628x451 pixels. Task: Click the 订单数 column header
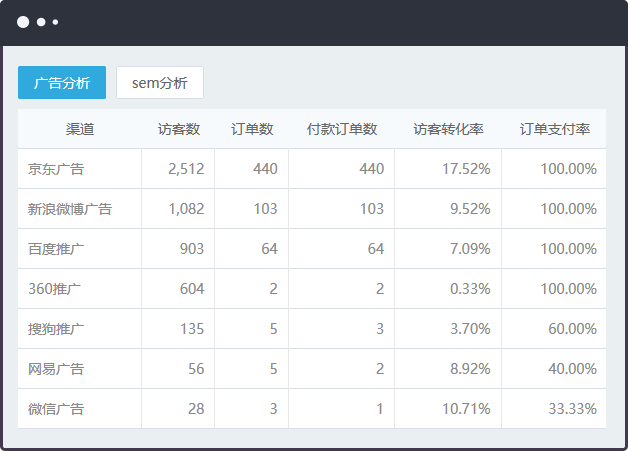coord(252,129)
